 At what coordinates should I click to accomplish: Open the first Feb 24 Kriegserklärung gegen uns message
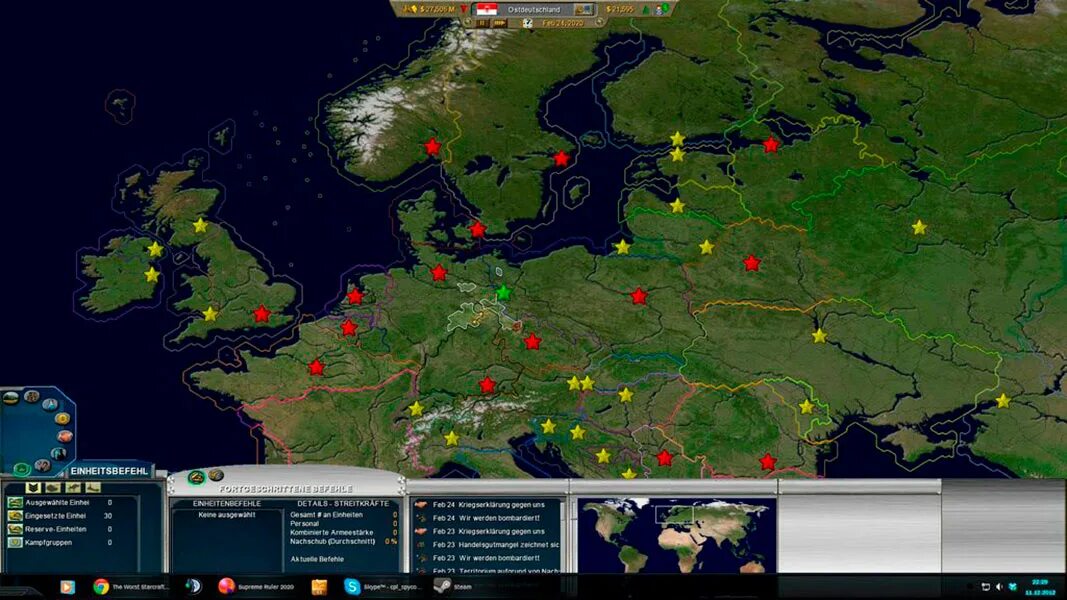coord(487,505)
